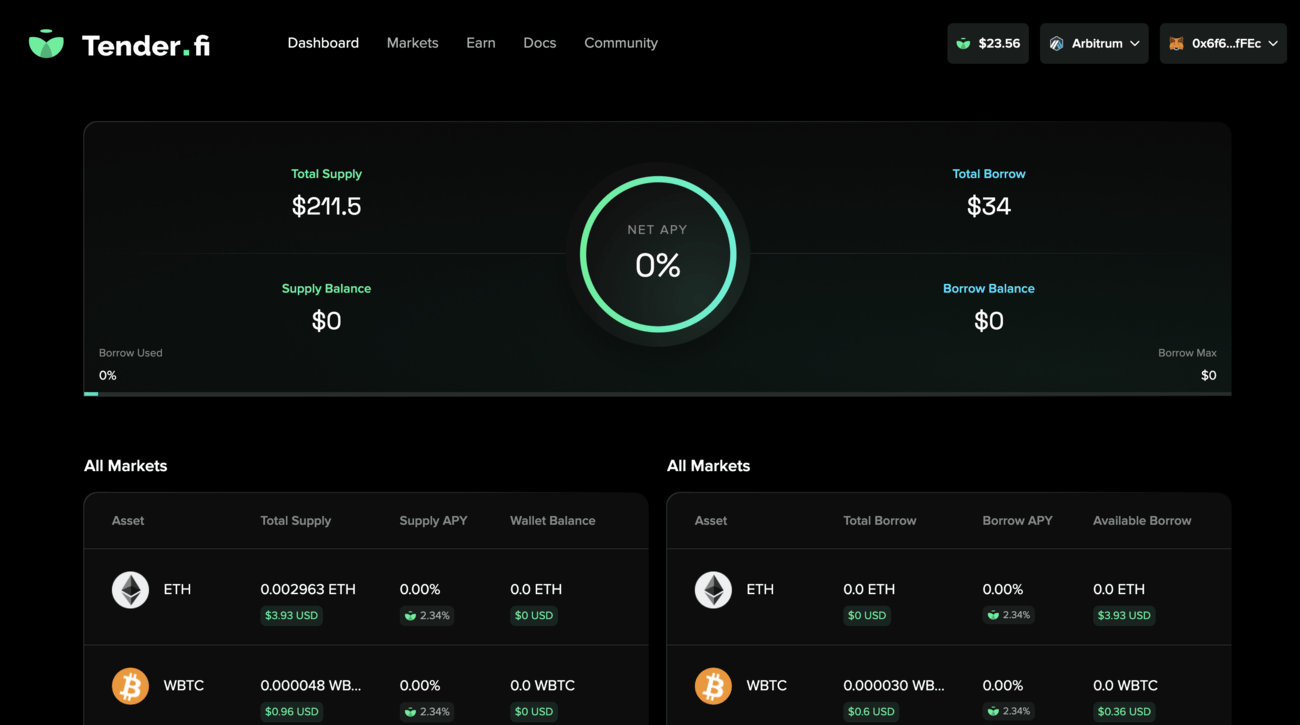Open the 0x6f6...fFEc wallet dropdown
The image size is (1300, 725).
[1223, 44]
